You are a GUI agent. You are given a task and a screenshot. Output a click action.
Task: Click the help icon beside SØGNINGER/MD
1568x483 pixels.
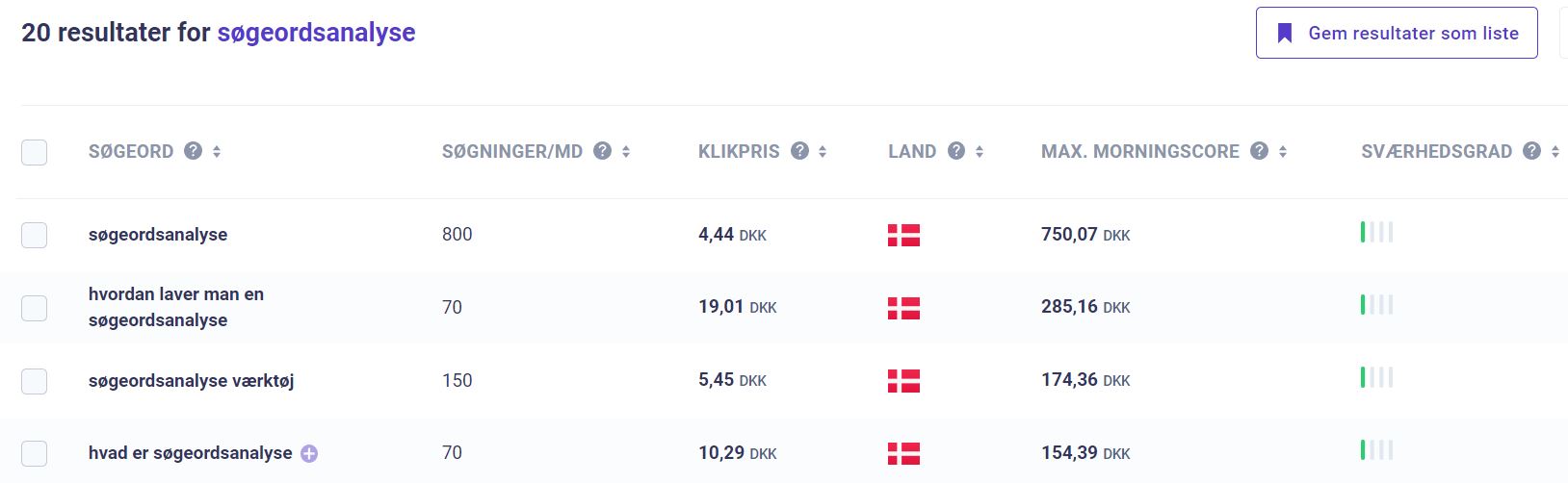(603, 151)
